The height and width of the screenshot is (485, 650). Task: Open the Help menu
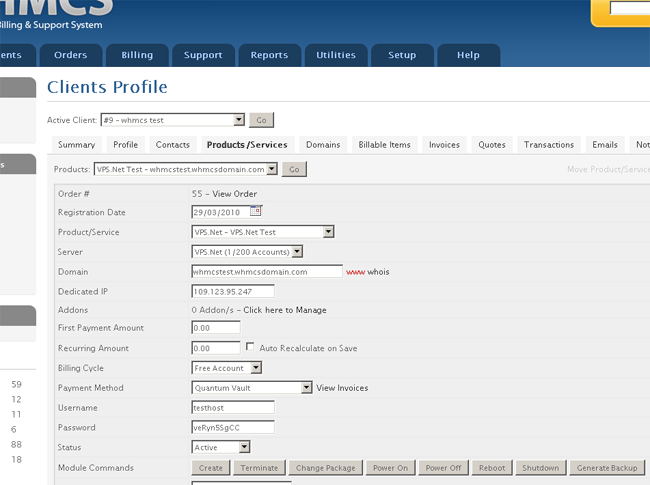coord(468,55)
